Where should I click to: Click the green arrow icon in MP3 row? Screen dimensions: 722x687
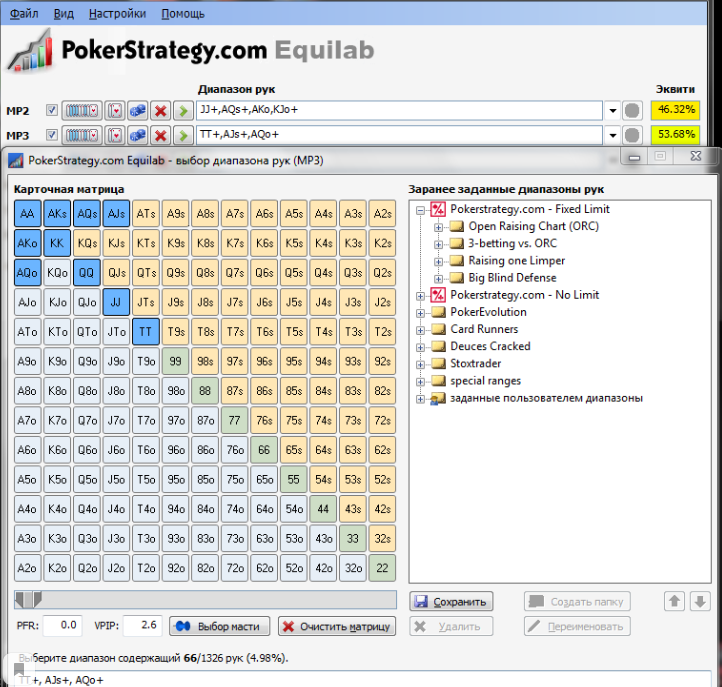[x=183, y=135]
